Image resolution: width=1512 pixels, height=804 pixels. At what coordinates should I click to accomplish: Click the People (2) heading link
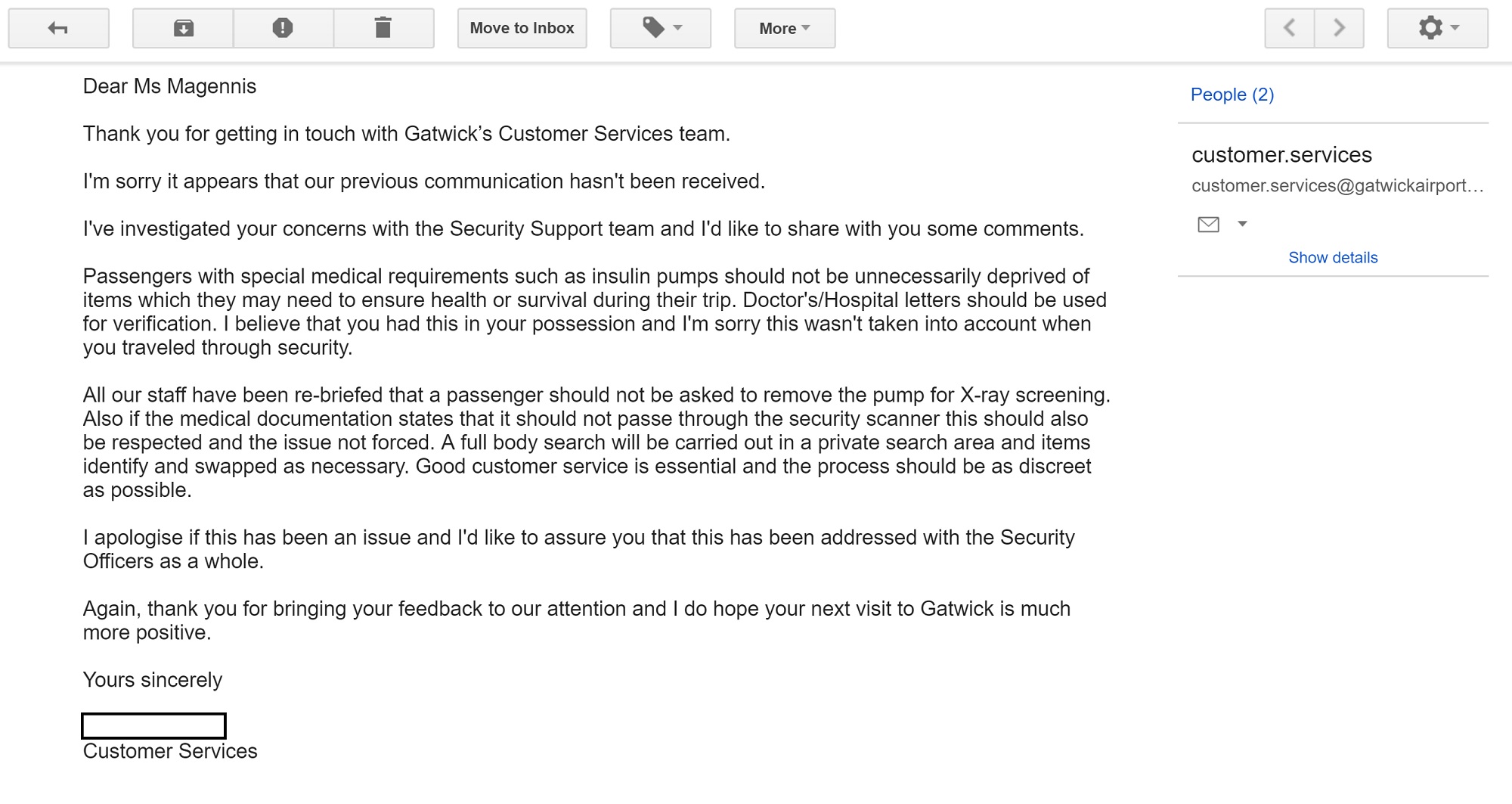(x=1232, y=95)
